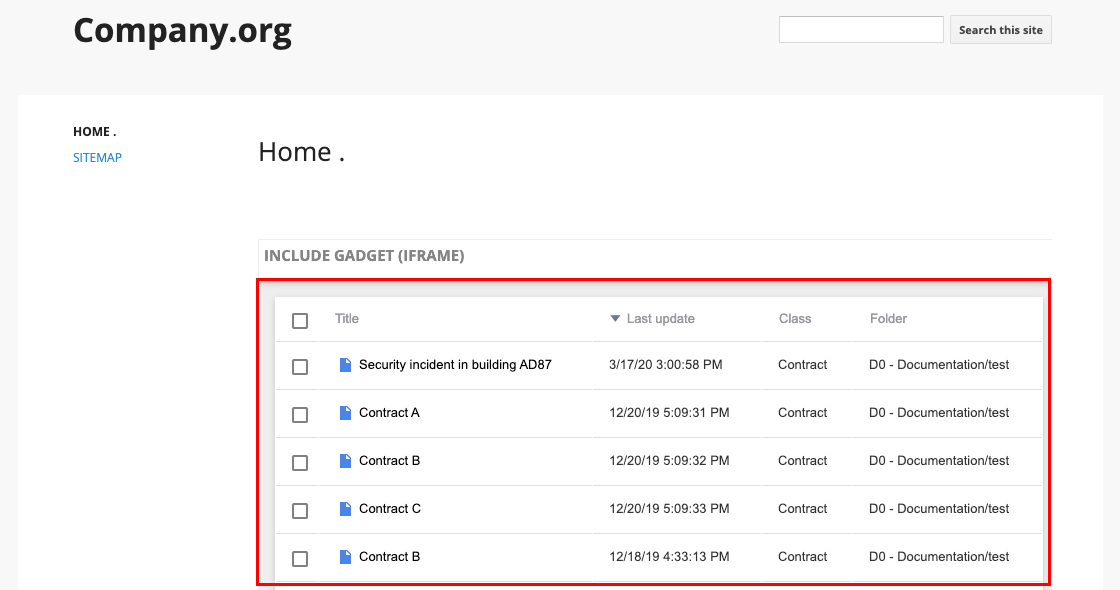Viewport: 1120px width, 590px height.
Task: Click the document icon beside Security incident in building AD87
Action: [345, 365]
